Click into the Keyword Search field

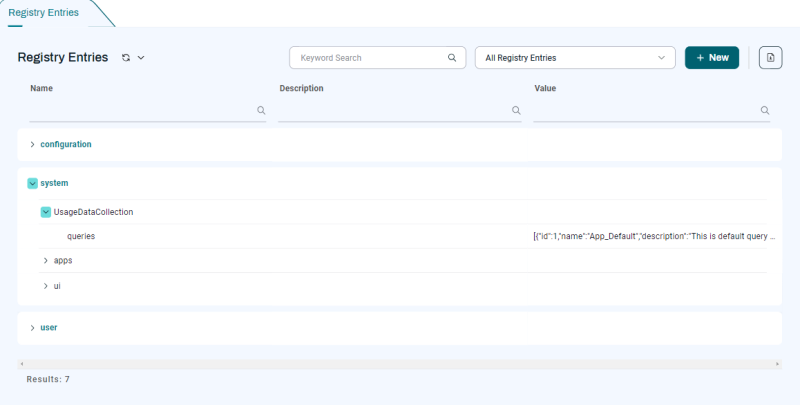[x=370, y=58]
